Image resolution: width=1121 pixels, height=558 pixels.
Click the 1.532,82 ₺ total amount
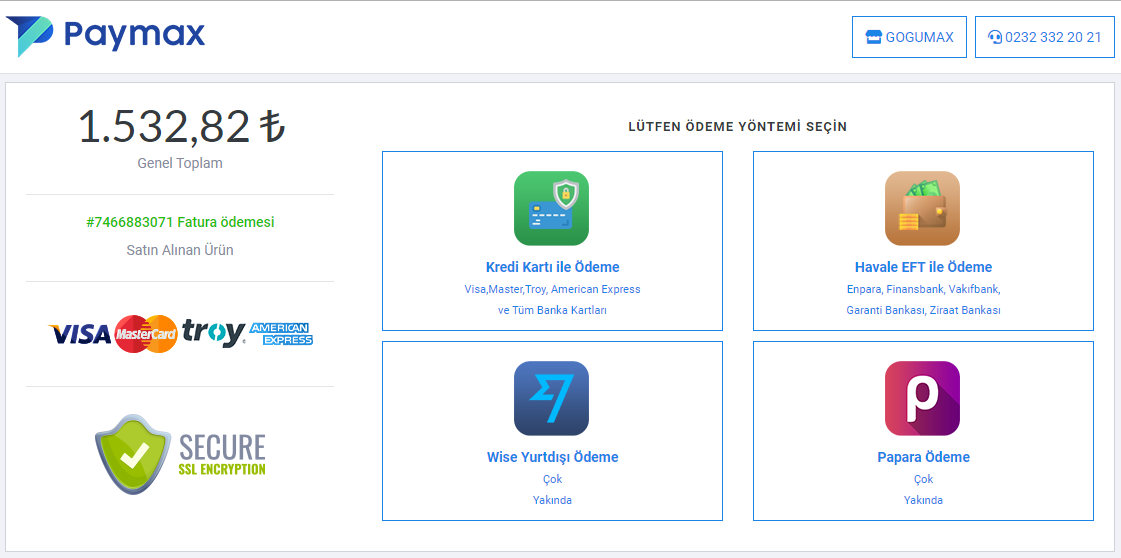[x=182, y=126]
